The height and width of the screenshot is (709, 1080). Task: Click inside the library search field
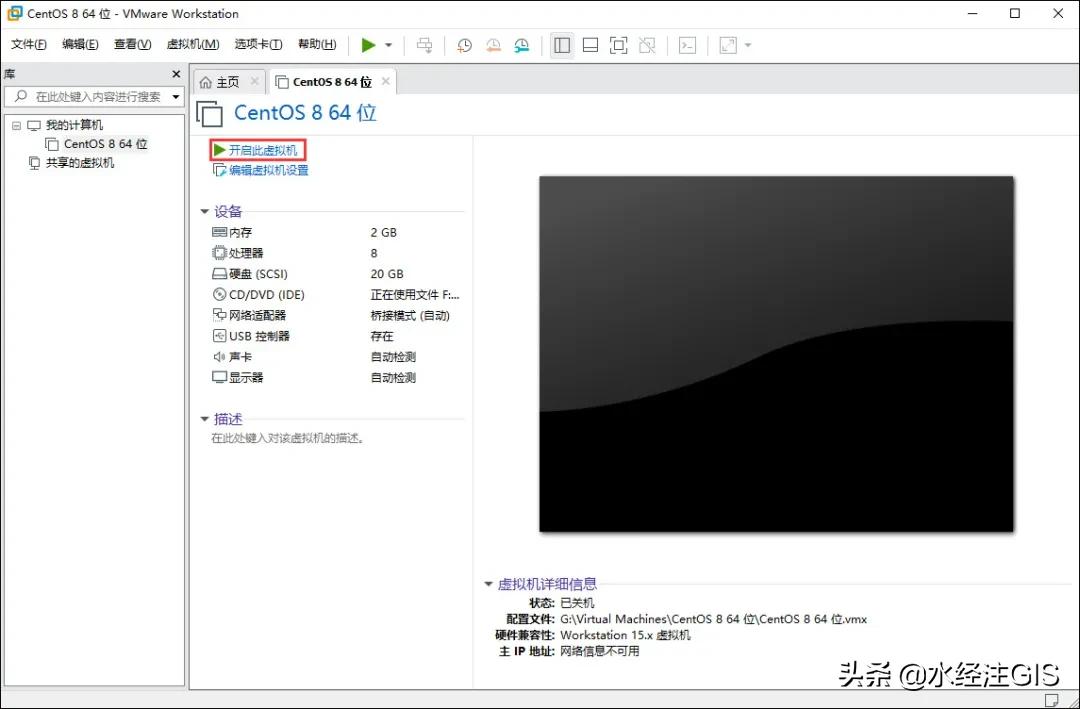click(95, 96)
